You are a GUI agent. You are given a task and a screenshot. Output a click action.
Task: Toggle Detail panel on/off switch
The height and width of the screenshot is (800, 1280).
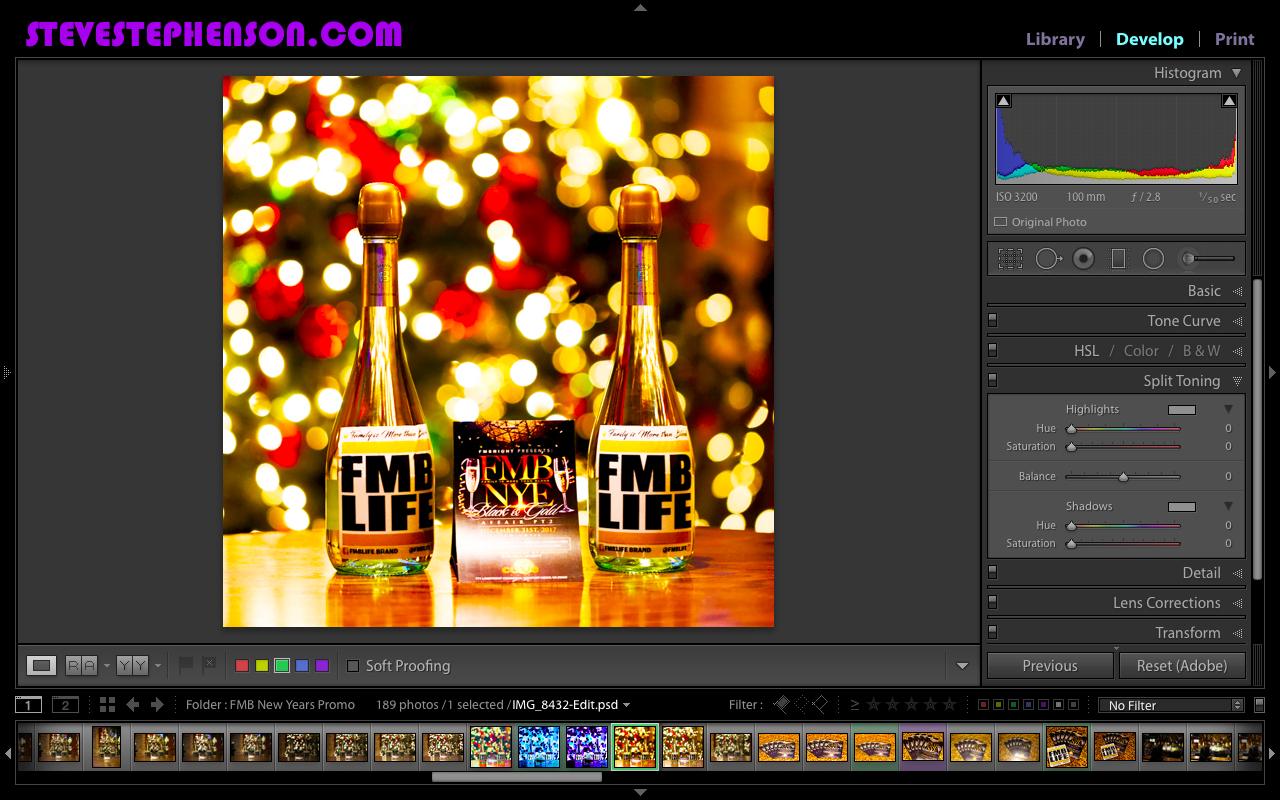[992, 572]
